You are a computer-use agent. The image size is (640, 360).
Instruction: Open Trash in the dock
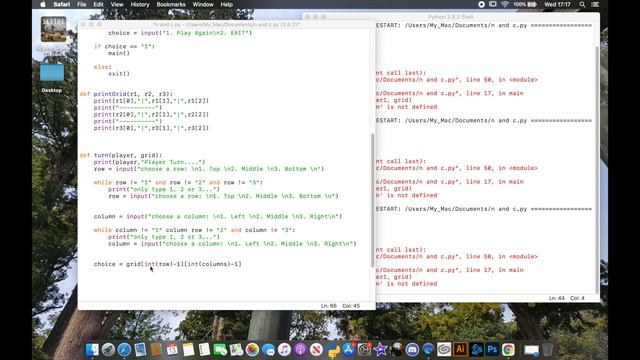point(548,350)
